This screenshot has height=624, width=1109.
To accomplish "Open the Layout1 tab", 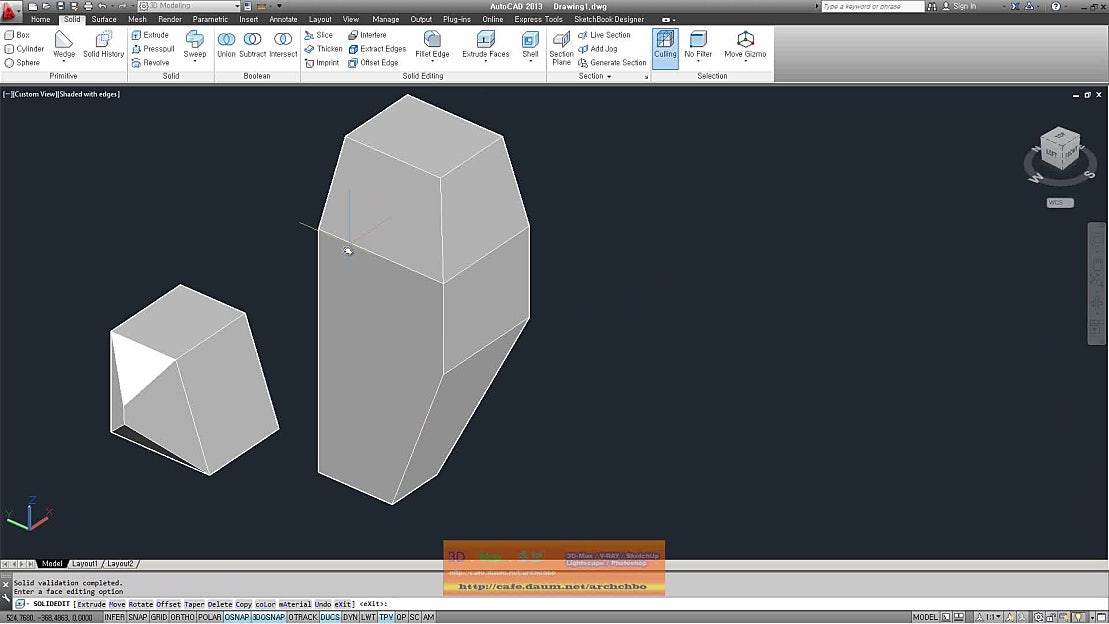I will click(x=85, y=563).
